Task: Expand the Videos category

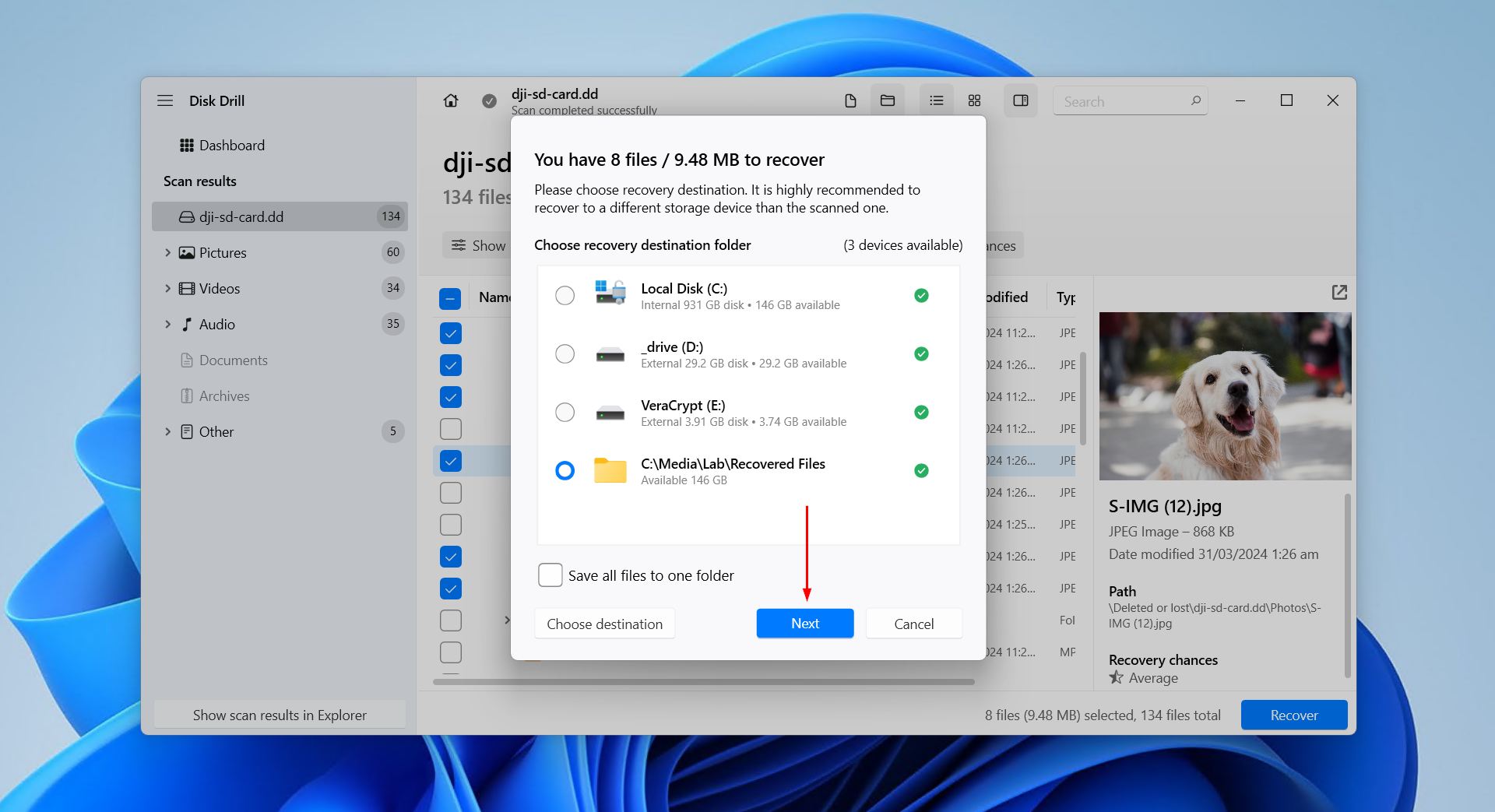Action: [x=167, y=288]
